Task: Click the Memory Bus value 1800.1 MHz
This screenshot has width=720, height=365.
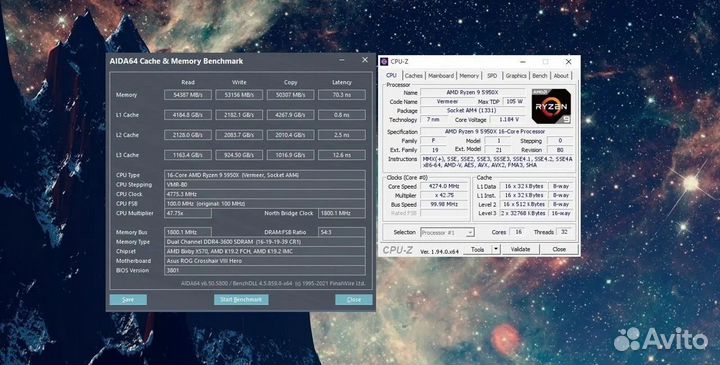Action: coord(188,232)
